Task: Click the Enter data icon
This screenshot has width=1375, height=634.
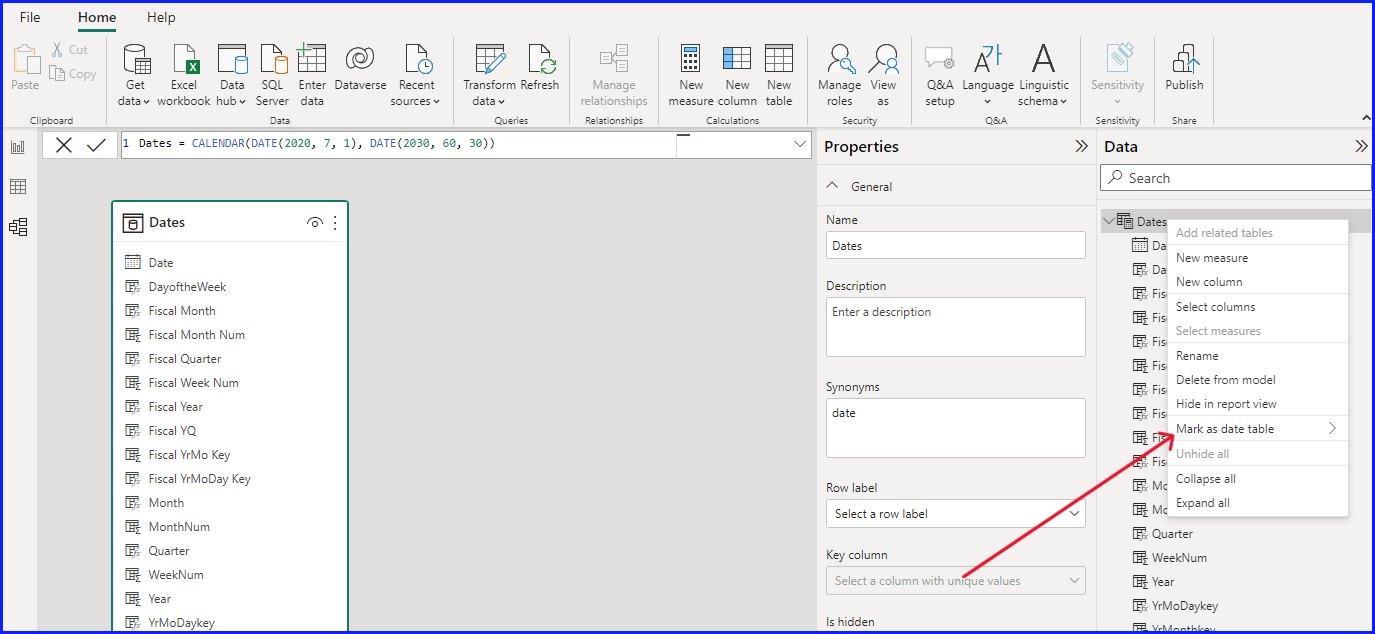Action: click(x=312, y=59)
